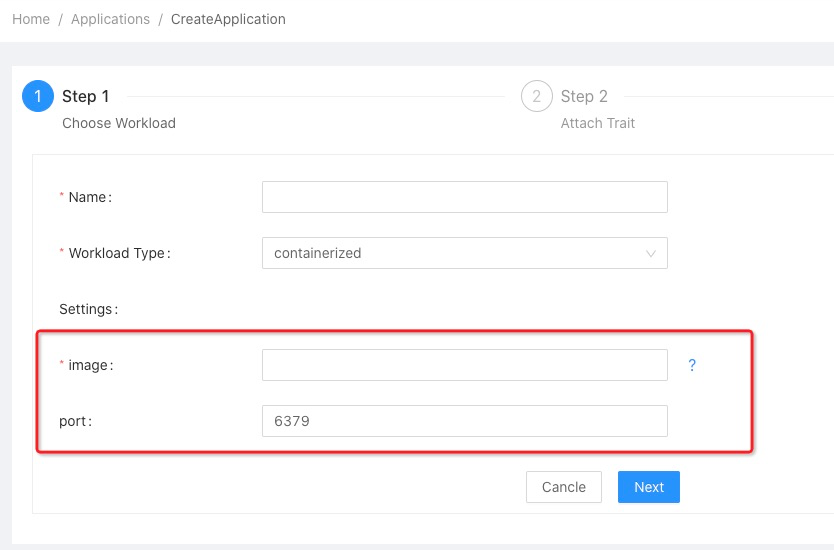The image size is (834, 550).
Task: Click the Attach Trait step description
Action: tap(598, 123)
